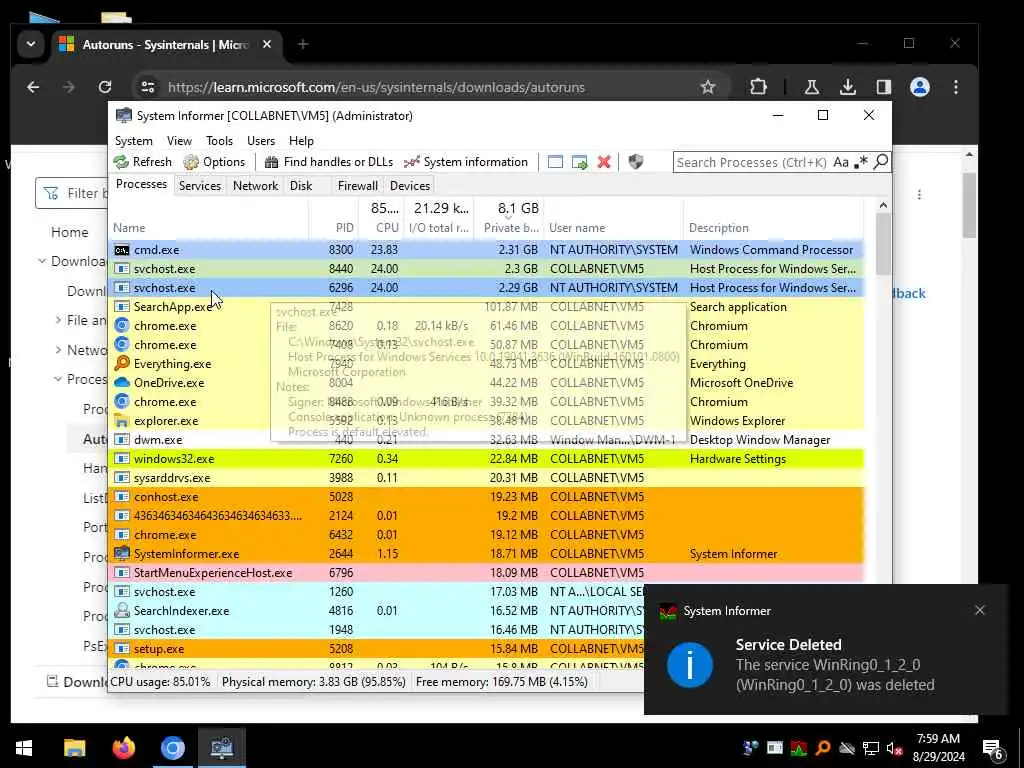This screenshot has height=768, width=1024.
Task: Select the SearchApp.exe process row
Action: (x=486, y=307)
